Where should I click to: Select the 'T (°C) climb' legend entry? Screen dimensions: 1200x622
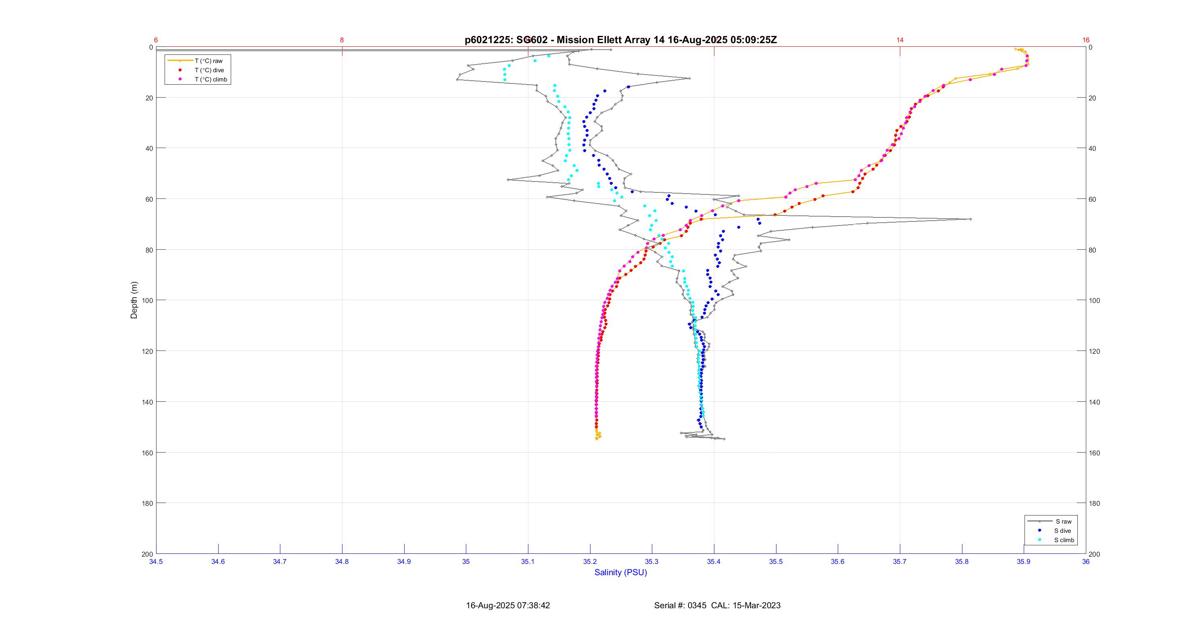(199, 79)
